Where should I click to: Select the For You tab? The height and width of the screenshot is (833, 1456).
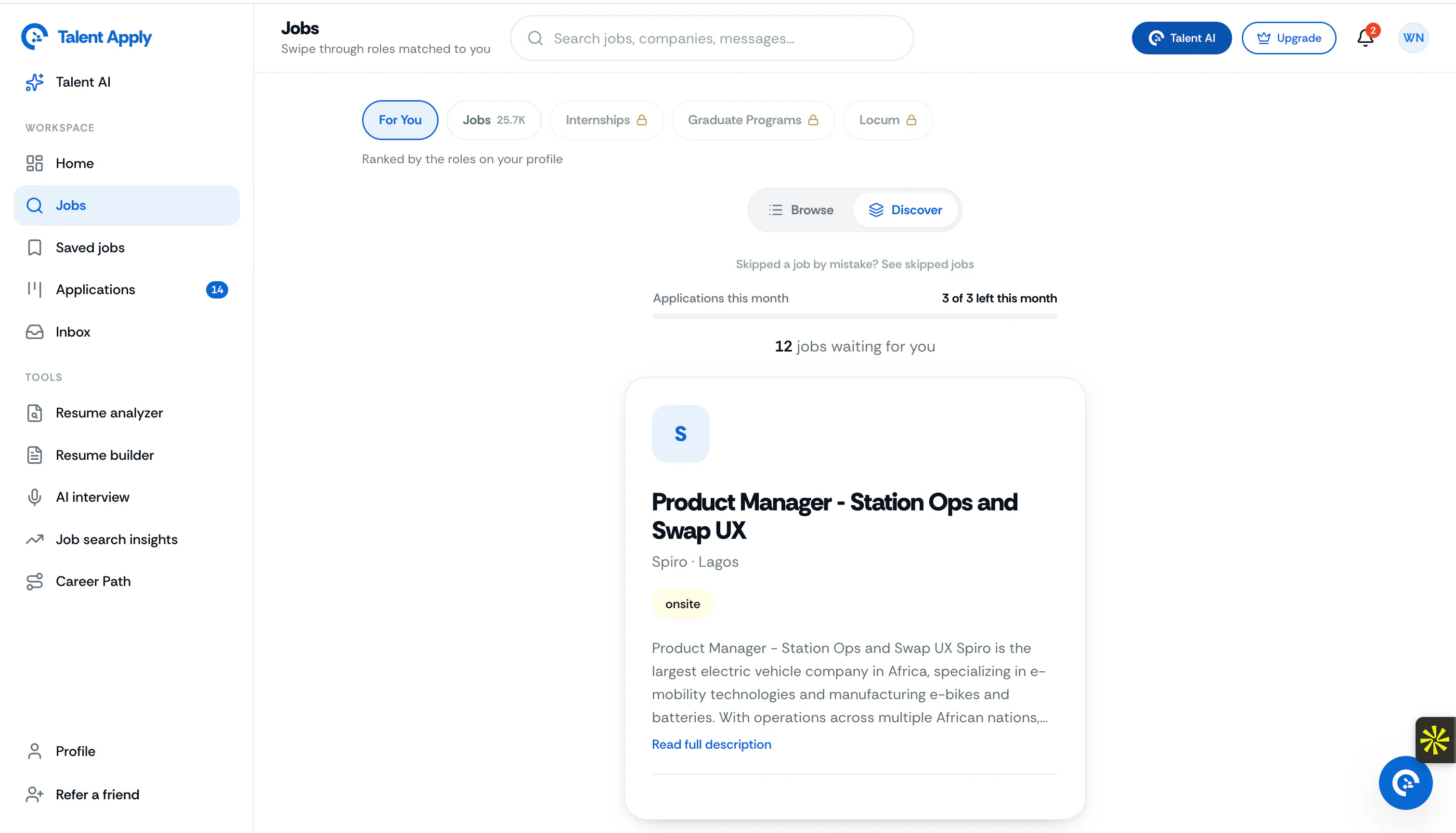pos(400,120)
